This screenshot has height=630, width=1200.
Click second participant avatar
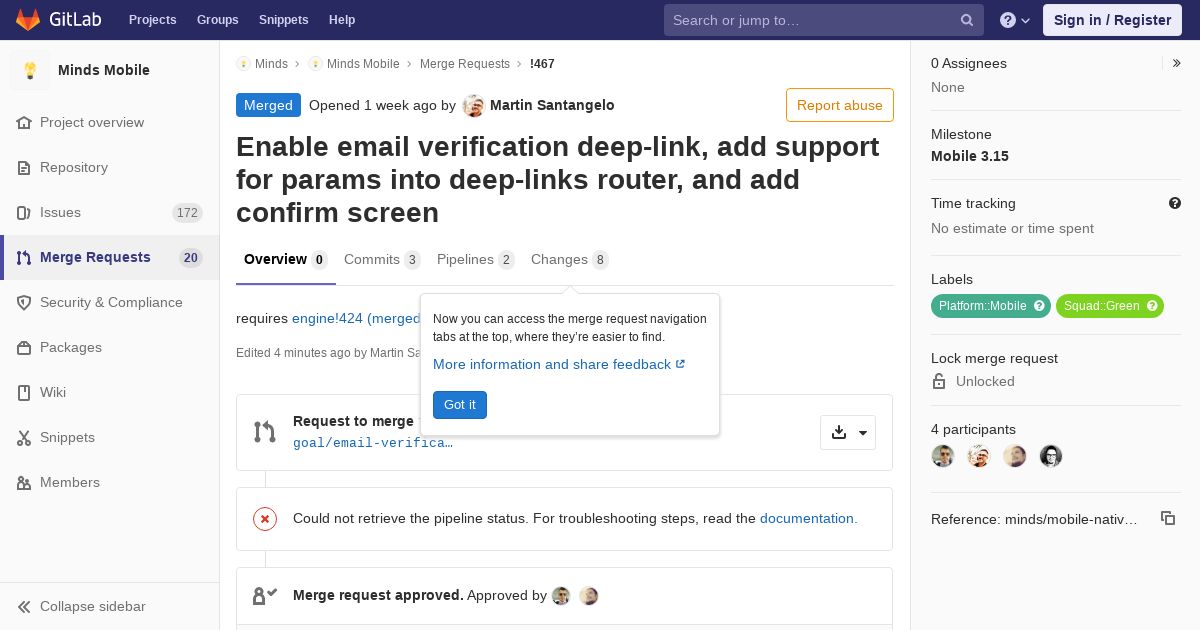pyautogui.click(x=979, y=456)
